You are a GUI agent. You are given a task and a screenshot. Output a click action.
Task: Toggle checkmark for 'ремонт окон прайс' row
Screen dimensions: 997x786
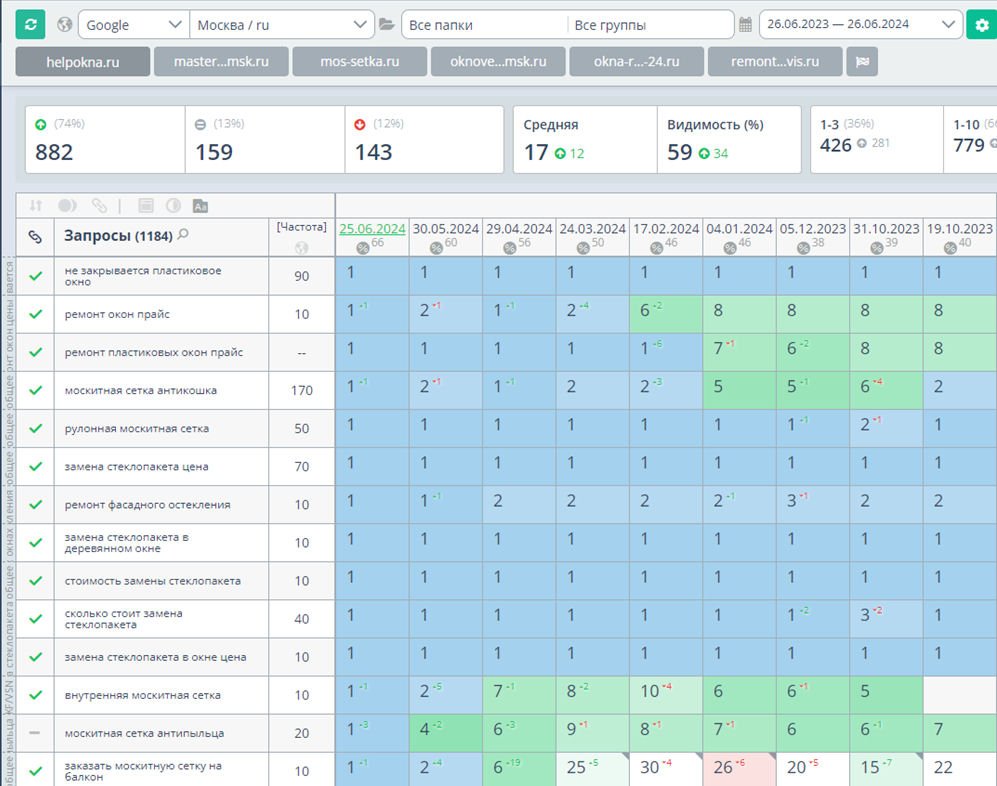coord(35,314)
